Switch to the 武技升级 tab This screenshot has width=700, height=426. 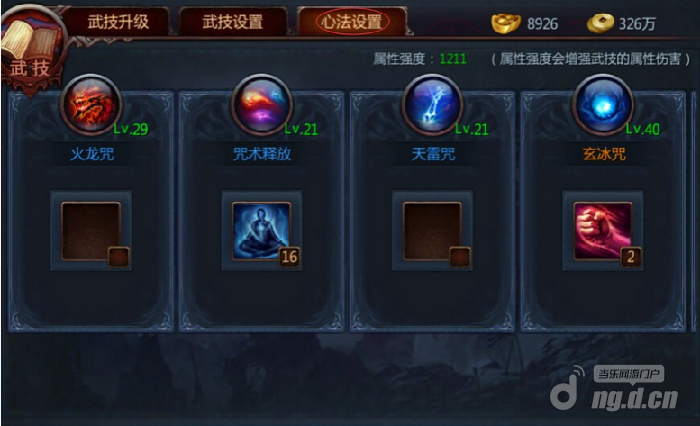tap(118, 21)
